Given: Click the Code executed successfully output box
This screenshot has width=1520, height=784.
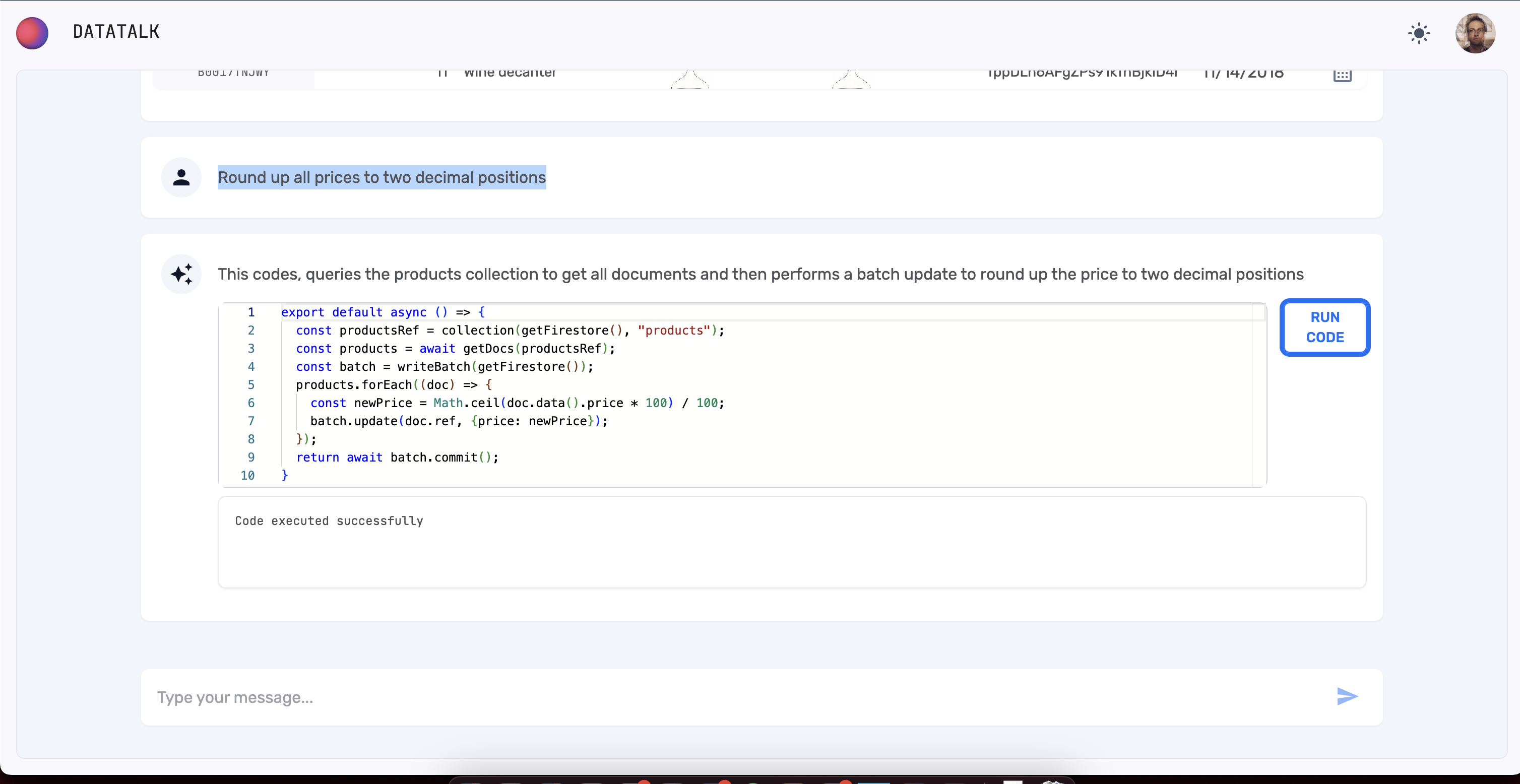Looking at the screenshot, I should pos(791,542).
